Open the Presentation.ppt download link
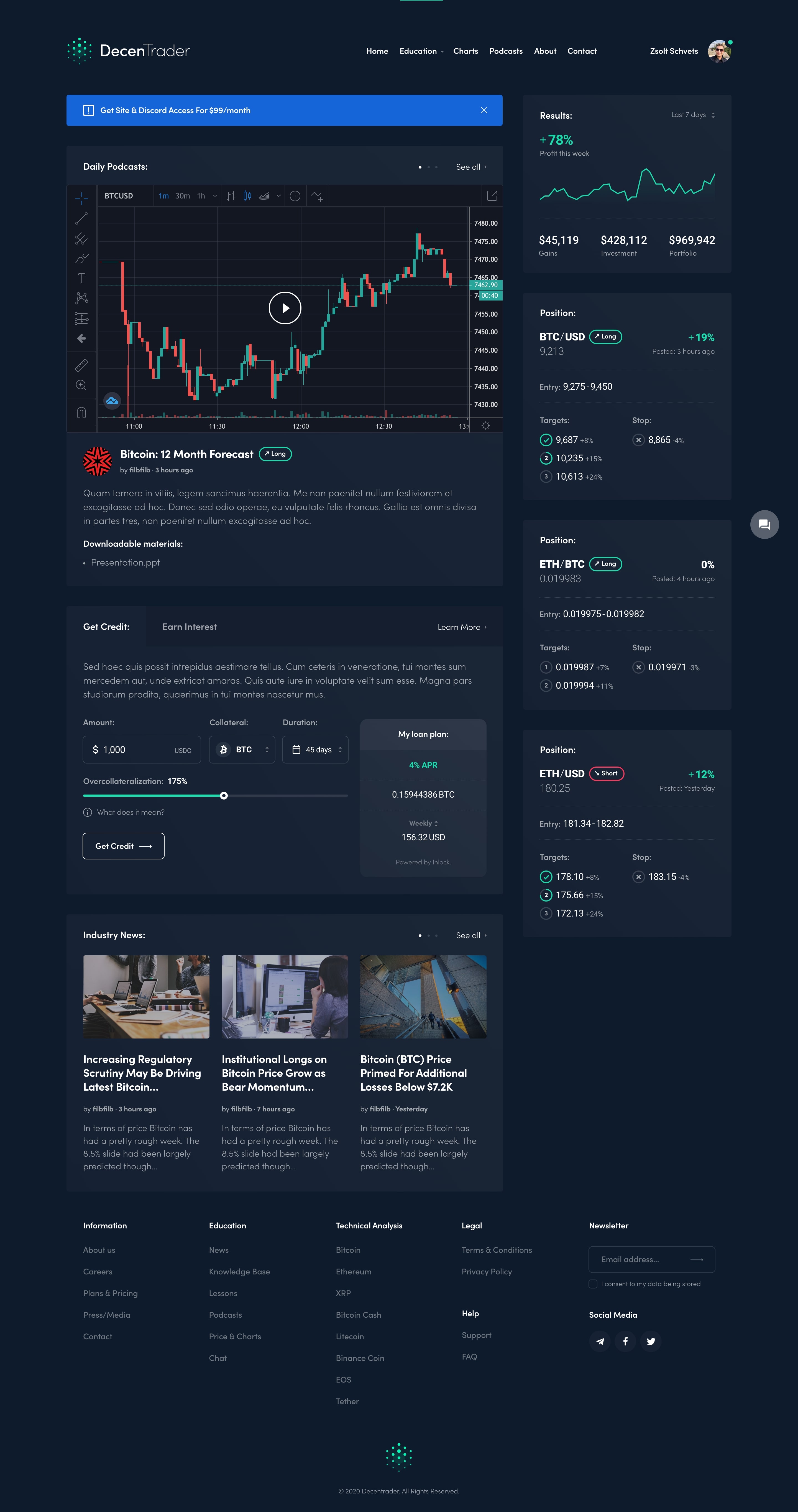This screenshot has height=1512, width=798. pos(125,562)
